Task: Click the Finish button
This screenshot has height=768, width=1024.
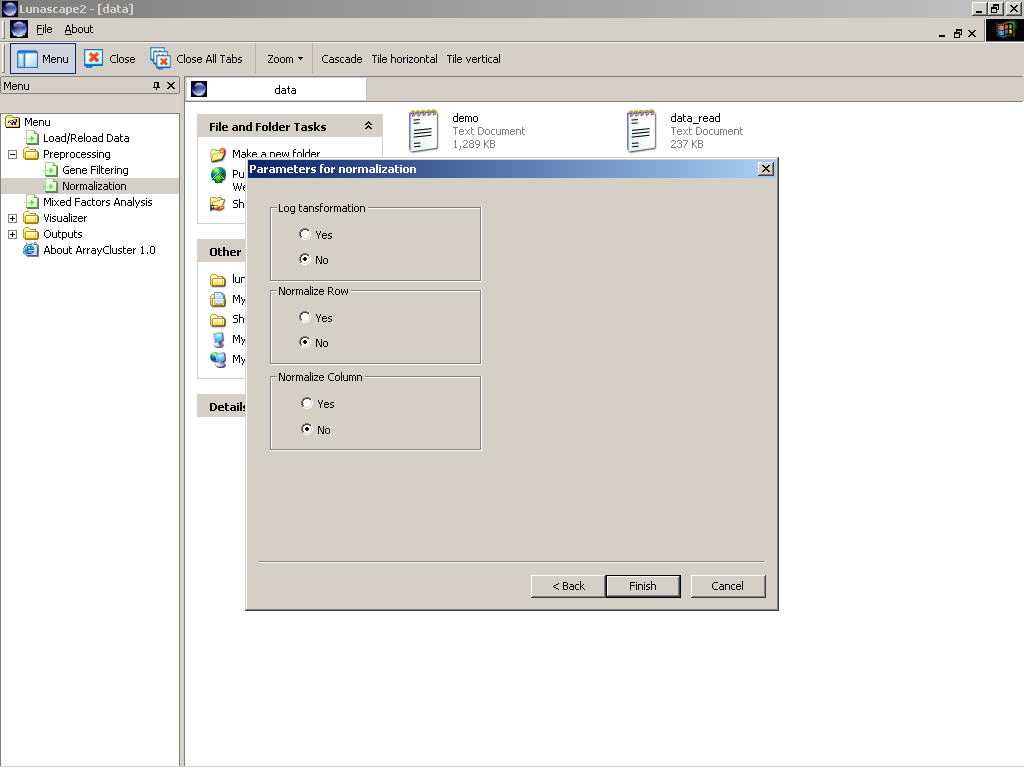Action: (643, 586)
